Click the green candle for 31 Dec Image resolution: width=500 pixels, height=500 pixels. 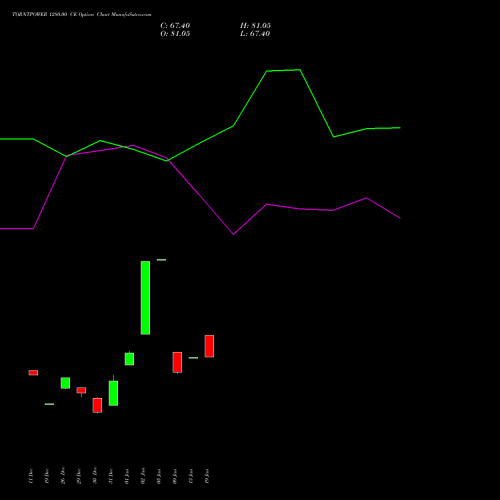tap(113, 393)
